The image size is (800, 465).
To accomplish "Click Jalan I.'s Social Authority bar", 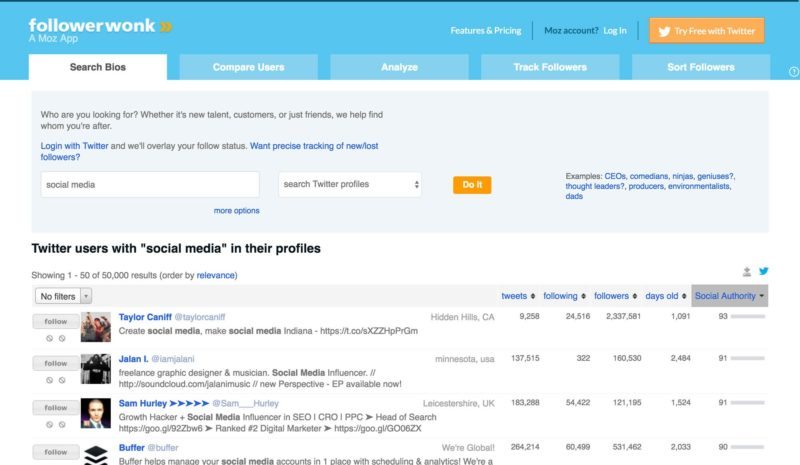I will pyautogui.click(x=748, y=358).
